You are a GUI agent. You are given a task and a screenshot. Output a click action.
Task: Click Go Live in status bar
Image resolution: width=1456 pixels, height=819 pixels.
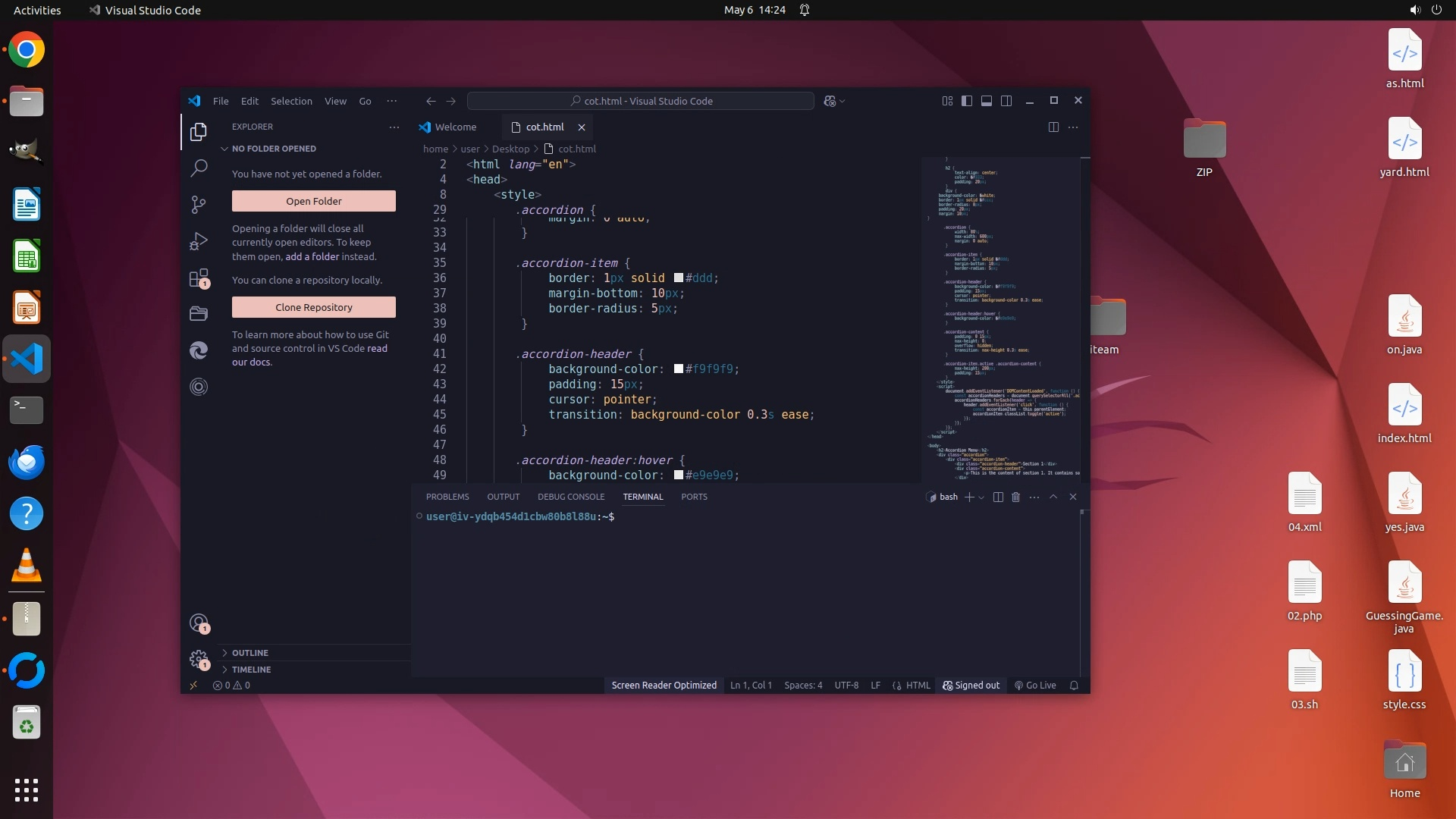pos(1035,686)
